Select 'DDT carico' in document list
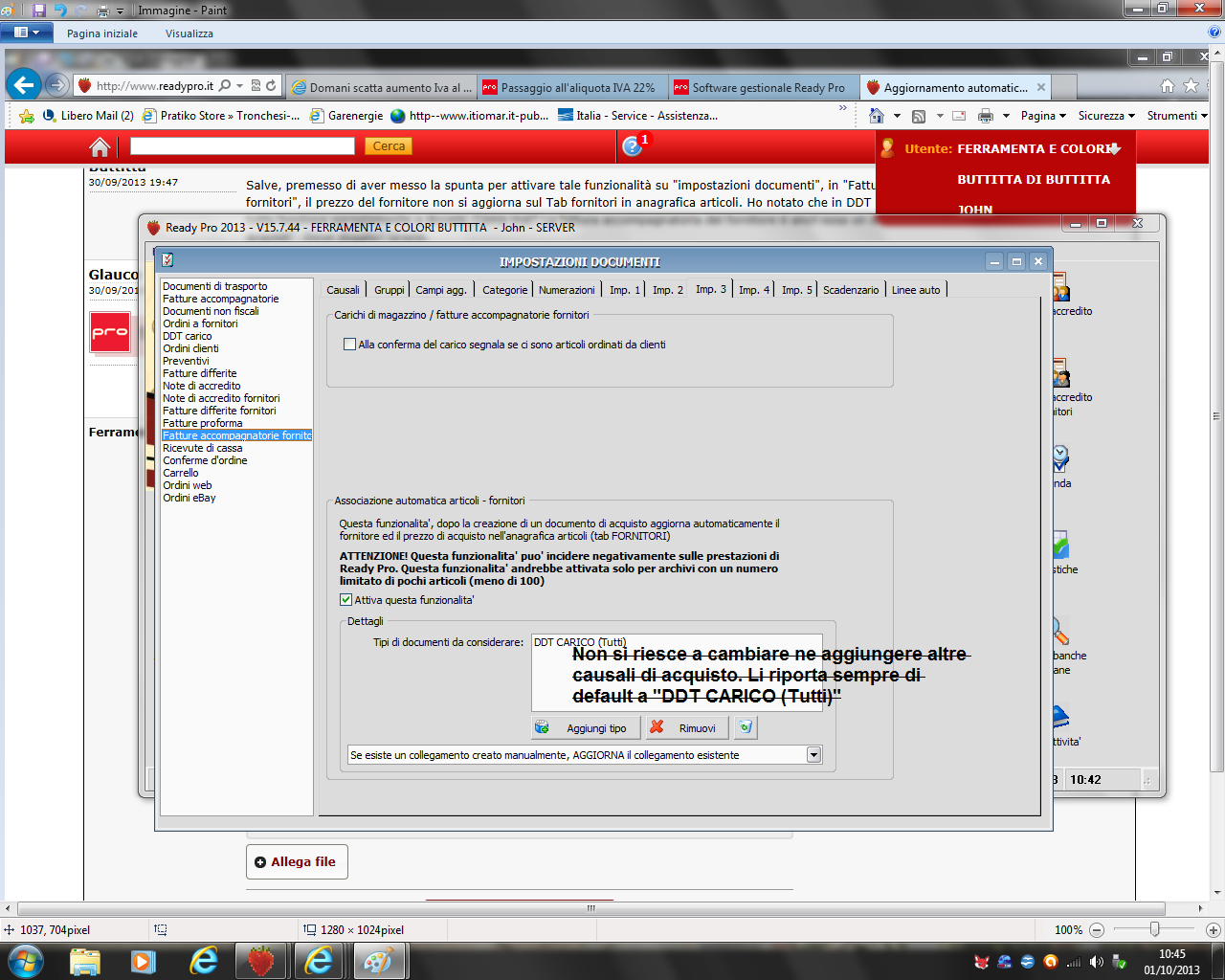Screen dimensions: 1225x980 188,336
